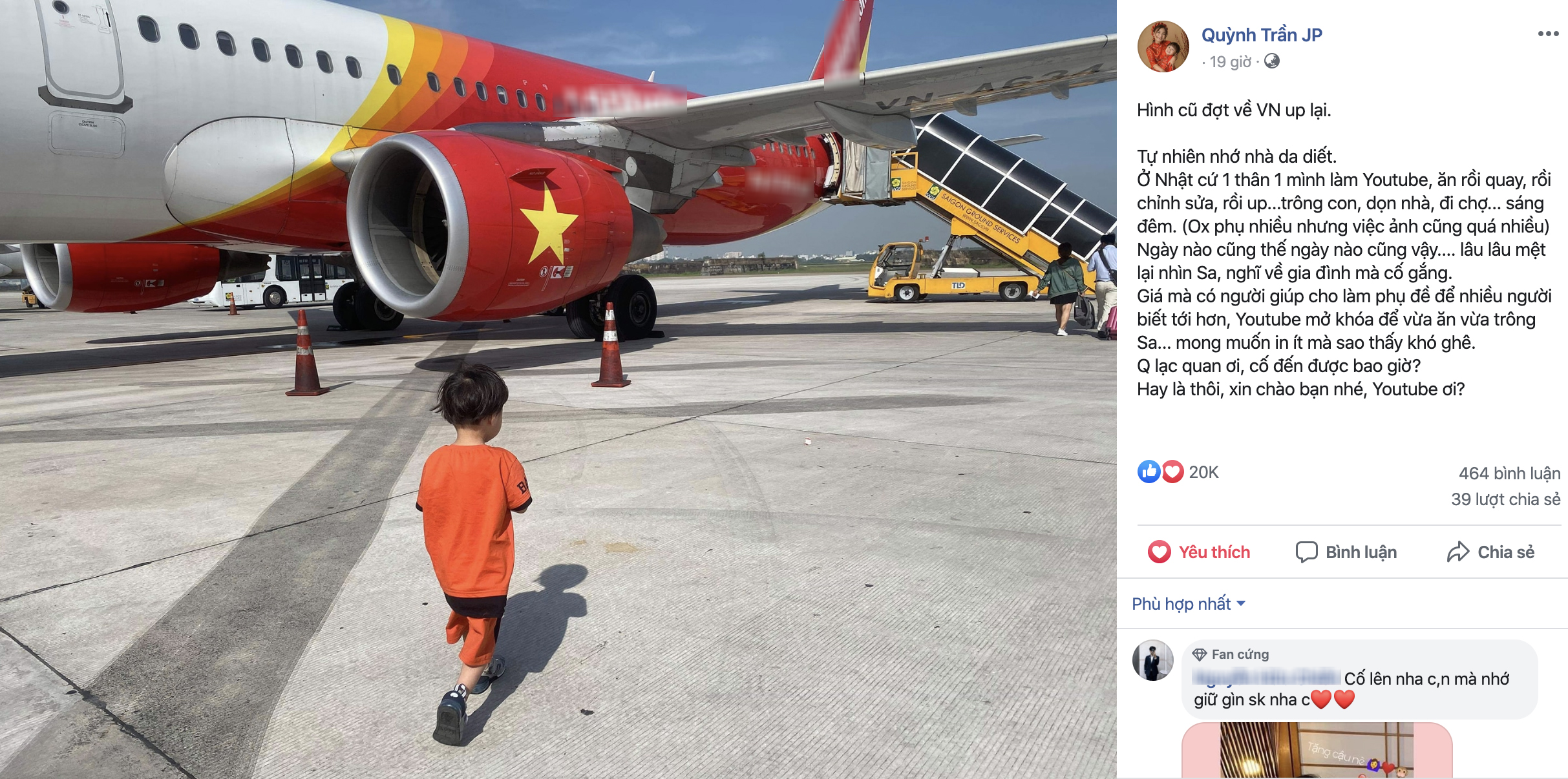Open the commenter's avatar thumbnail
1568x779 pixels.
pos(1152,660)
